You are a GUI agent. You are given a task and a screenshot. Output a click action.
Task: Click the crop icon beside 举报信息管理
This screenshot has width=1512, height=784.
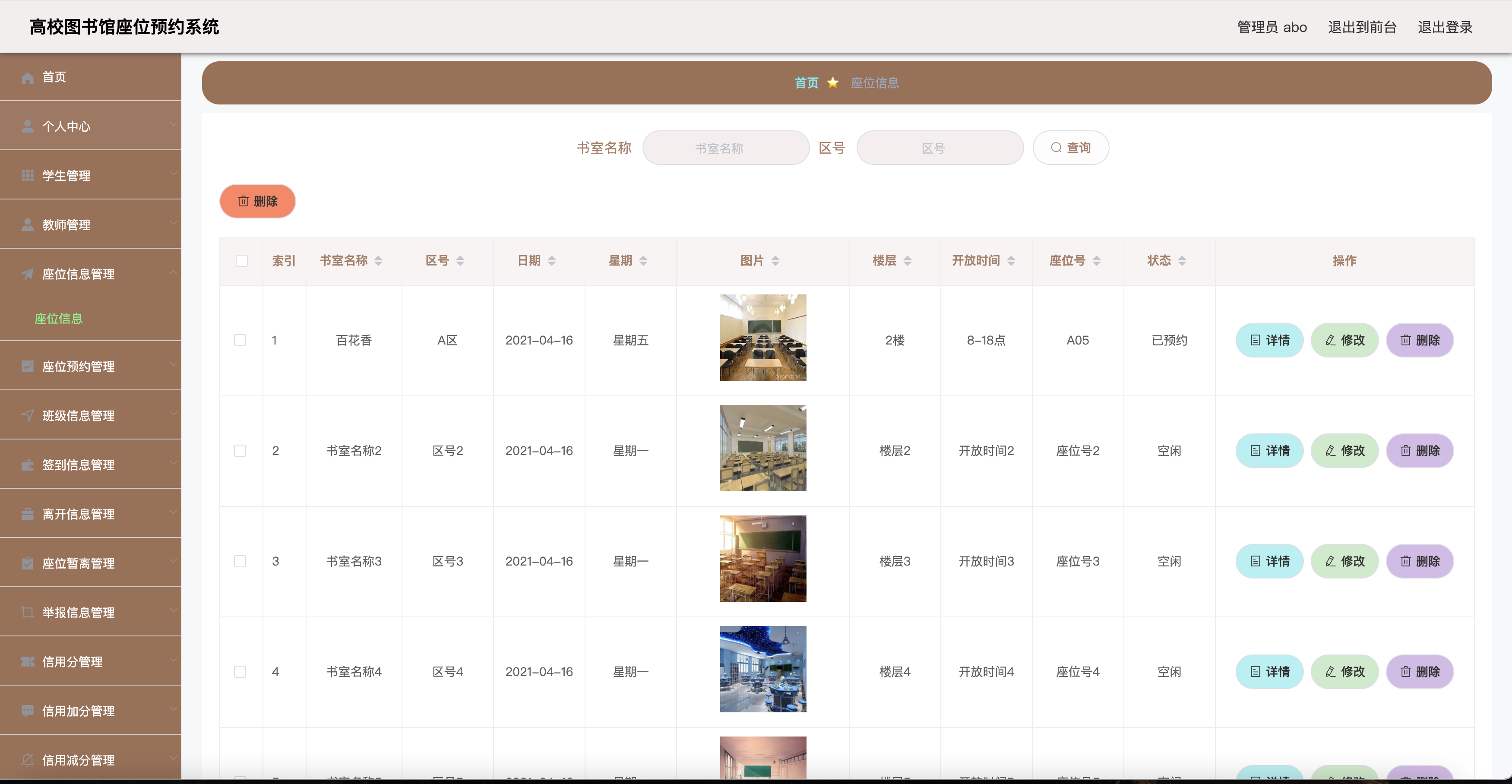click(28, 613)
